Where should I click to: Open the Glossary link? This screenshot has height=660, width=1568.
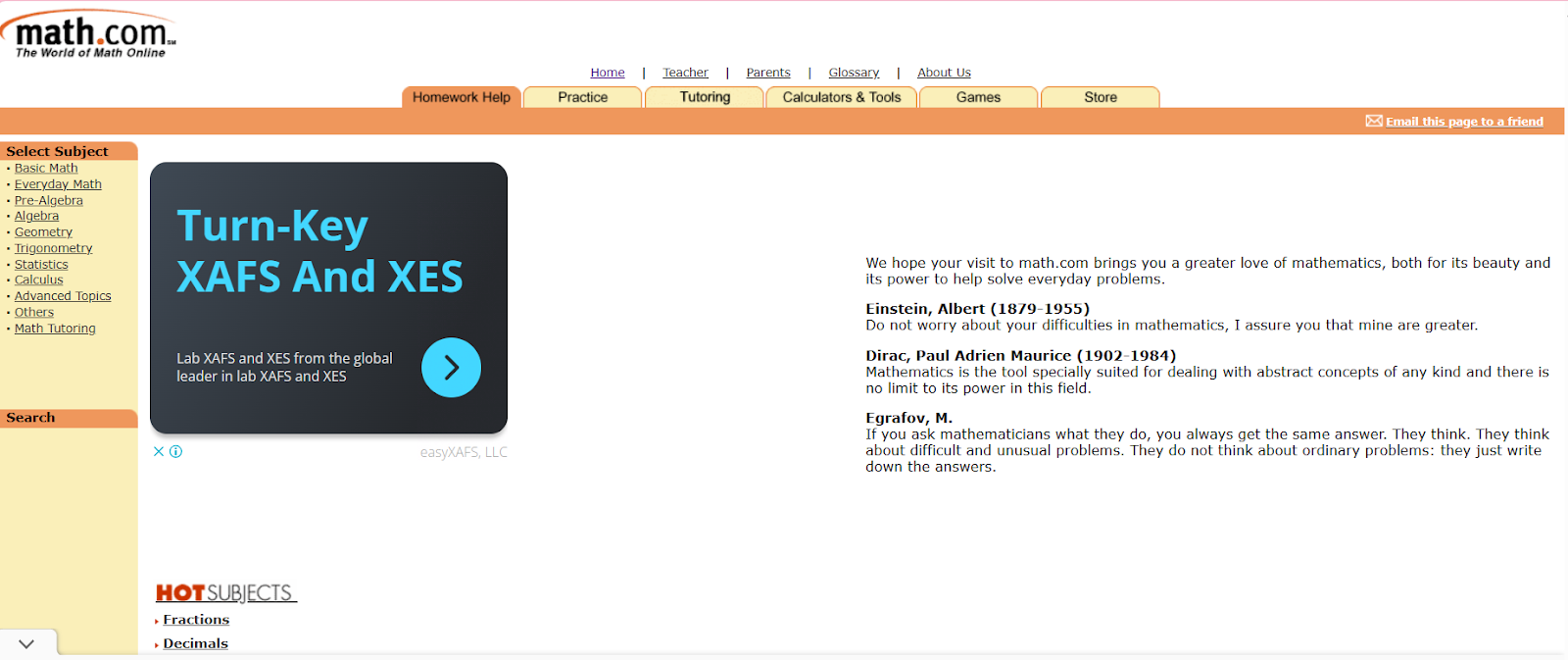854,73
